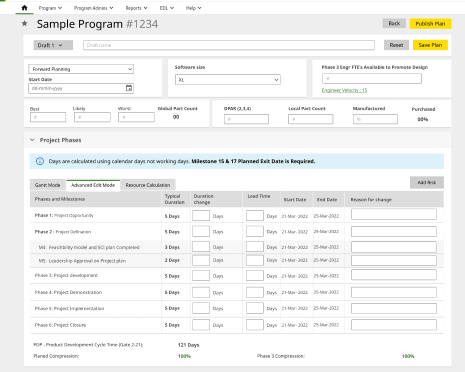Focus Phase 2 Duration change field
Screen dimensions: 465x372
[x=201, y=231]
